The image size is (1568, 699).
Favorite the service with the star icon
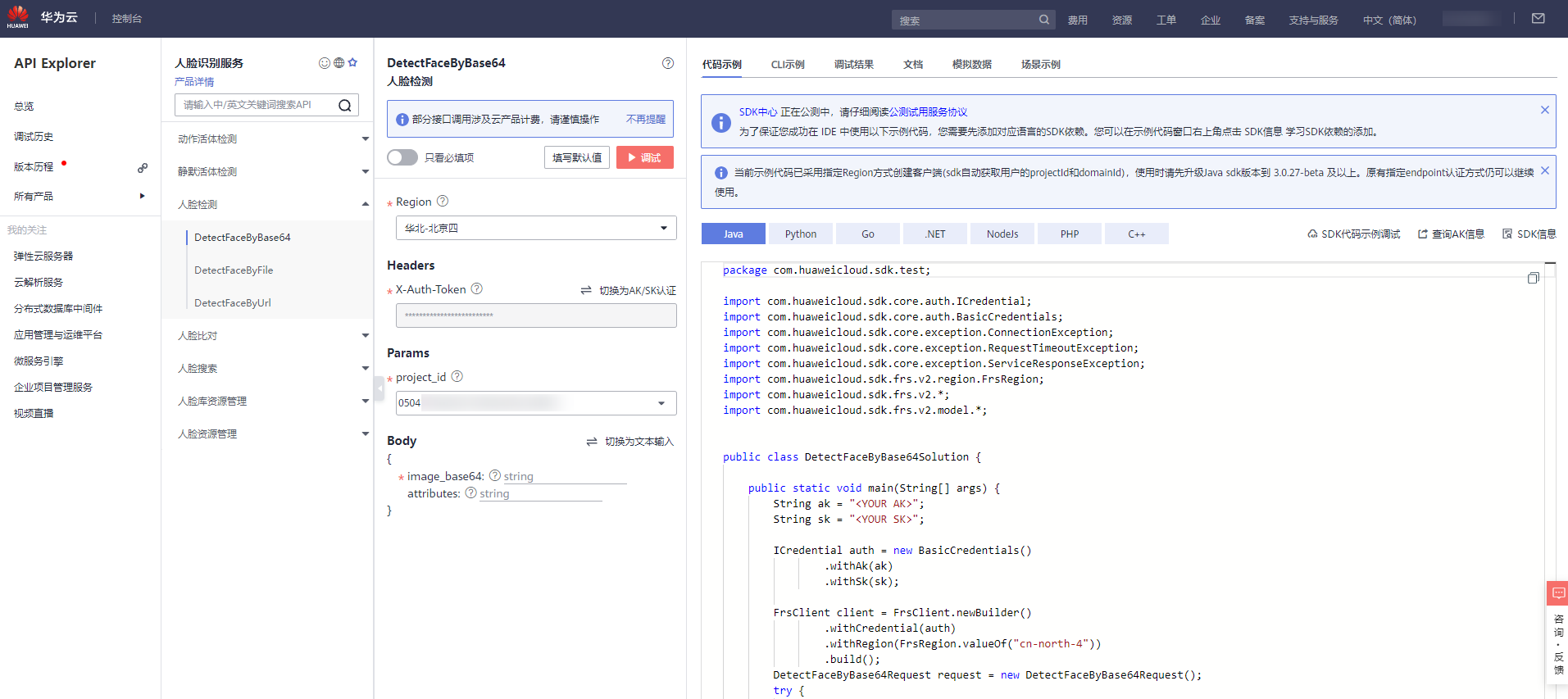352,62
